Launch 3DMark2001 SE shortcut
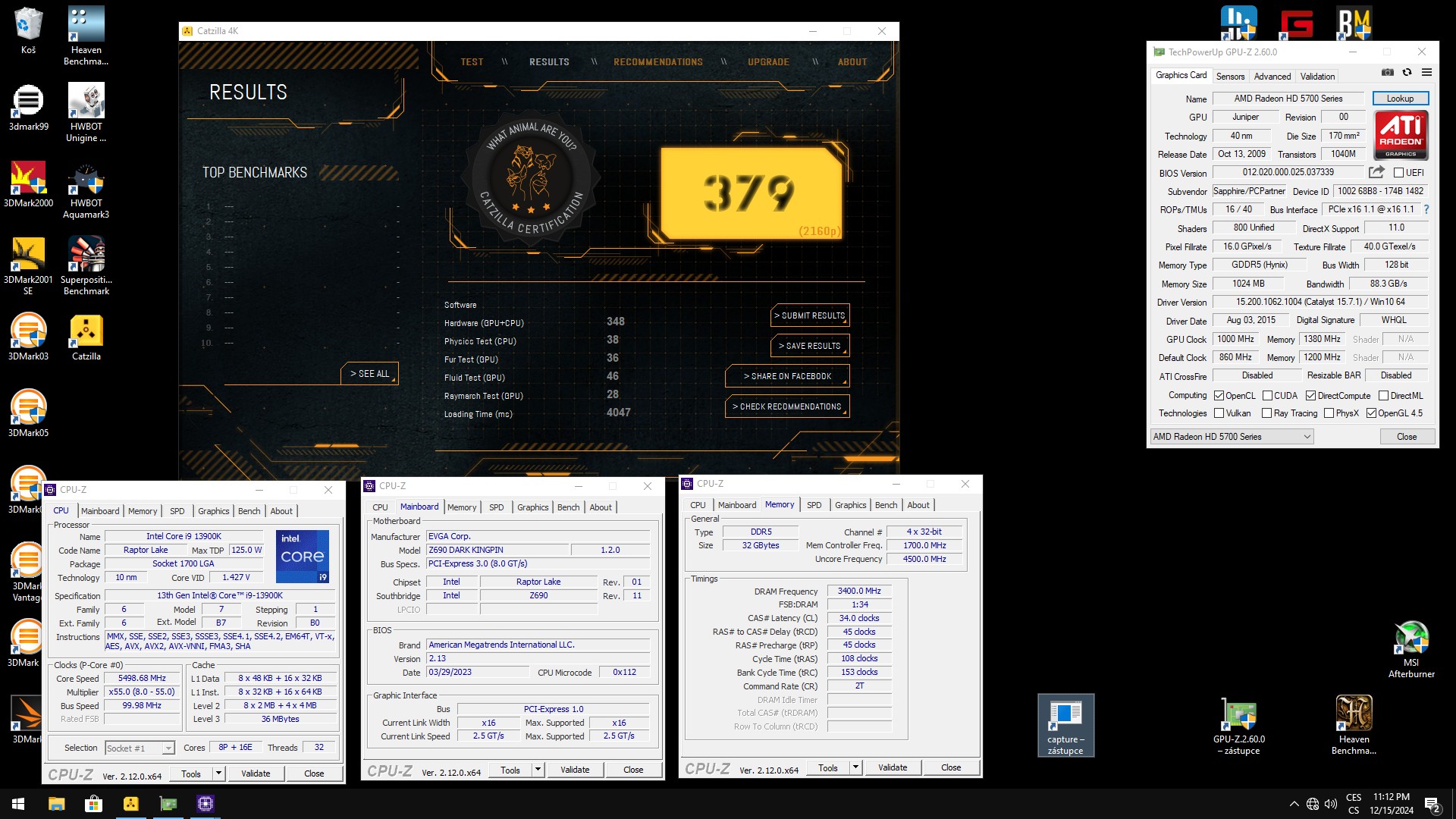This screenshot has width=1456, height=819. pyautogui.click(x=28, y=265)
